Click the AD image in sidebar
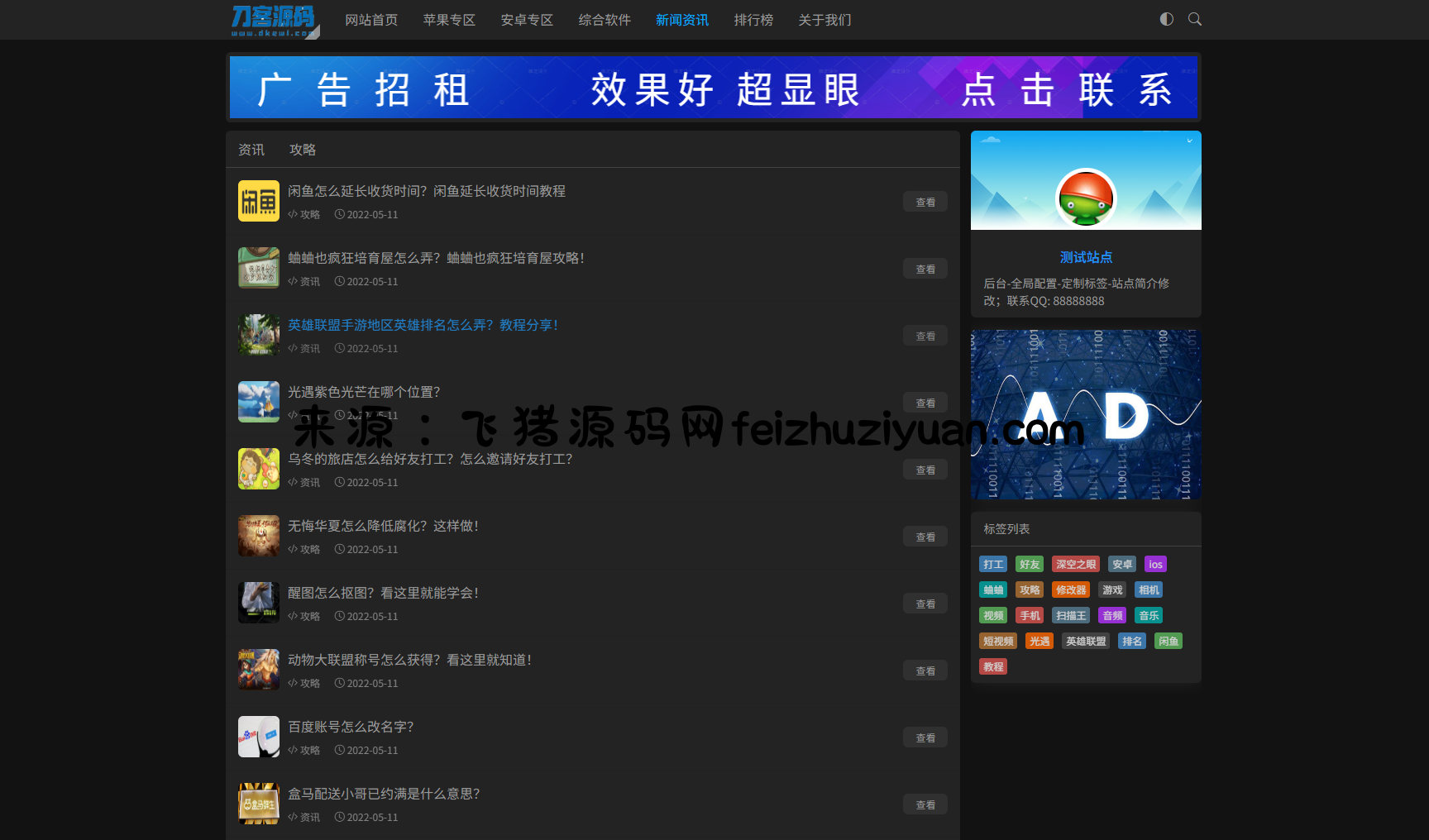1429x840 pixels. (1086, 414)
